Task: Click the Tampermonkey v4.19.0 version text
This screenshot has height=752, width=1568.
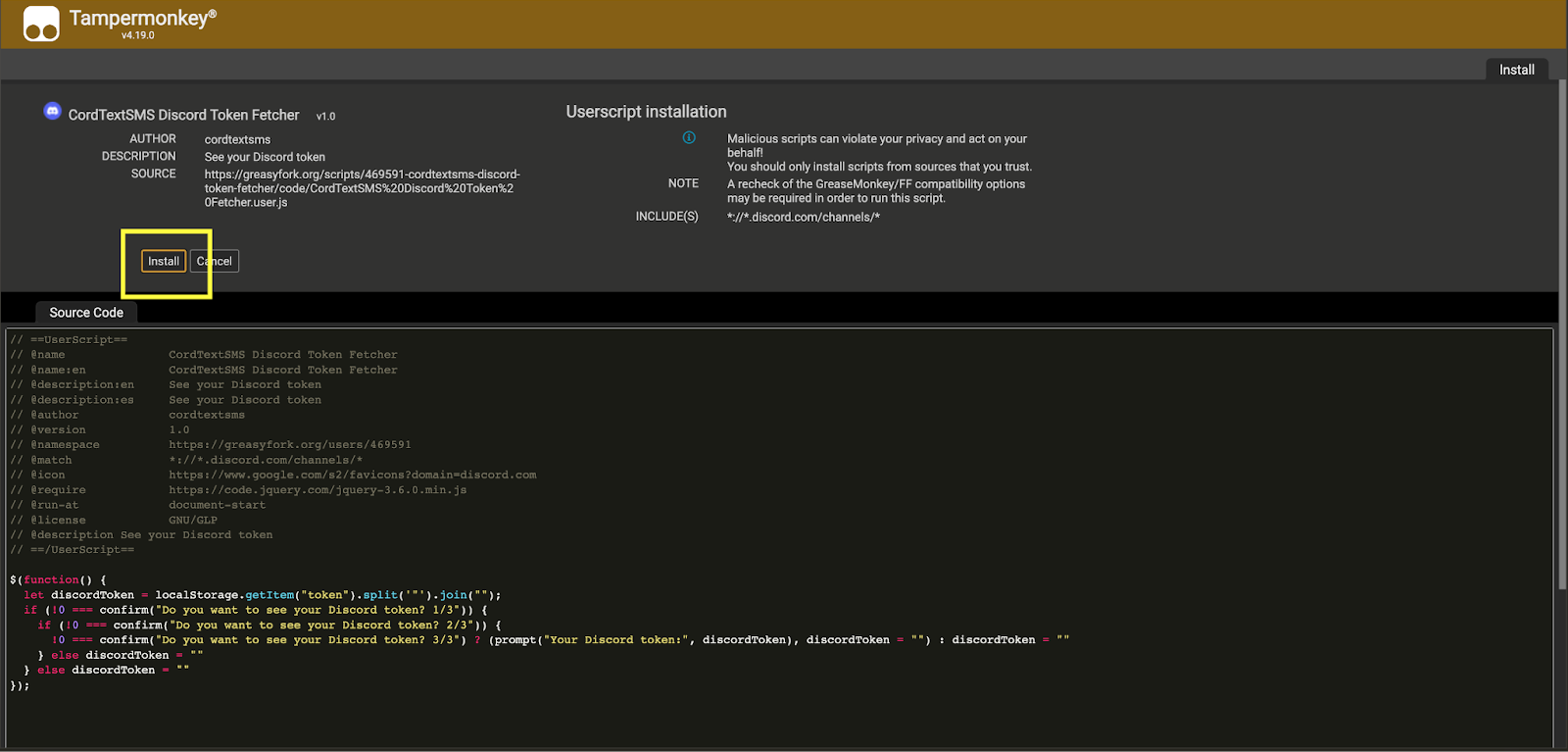Action: coord(137,35)
